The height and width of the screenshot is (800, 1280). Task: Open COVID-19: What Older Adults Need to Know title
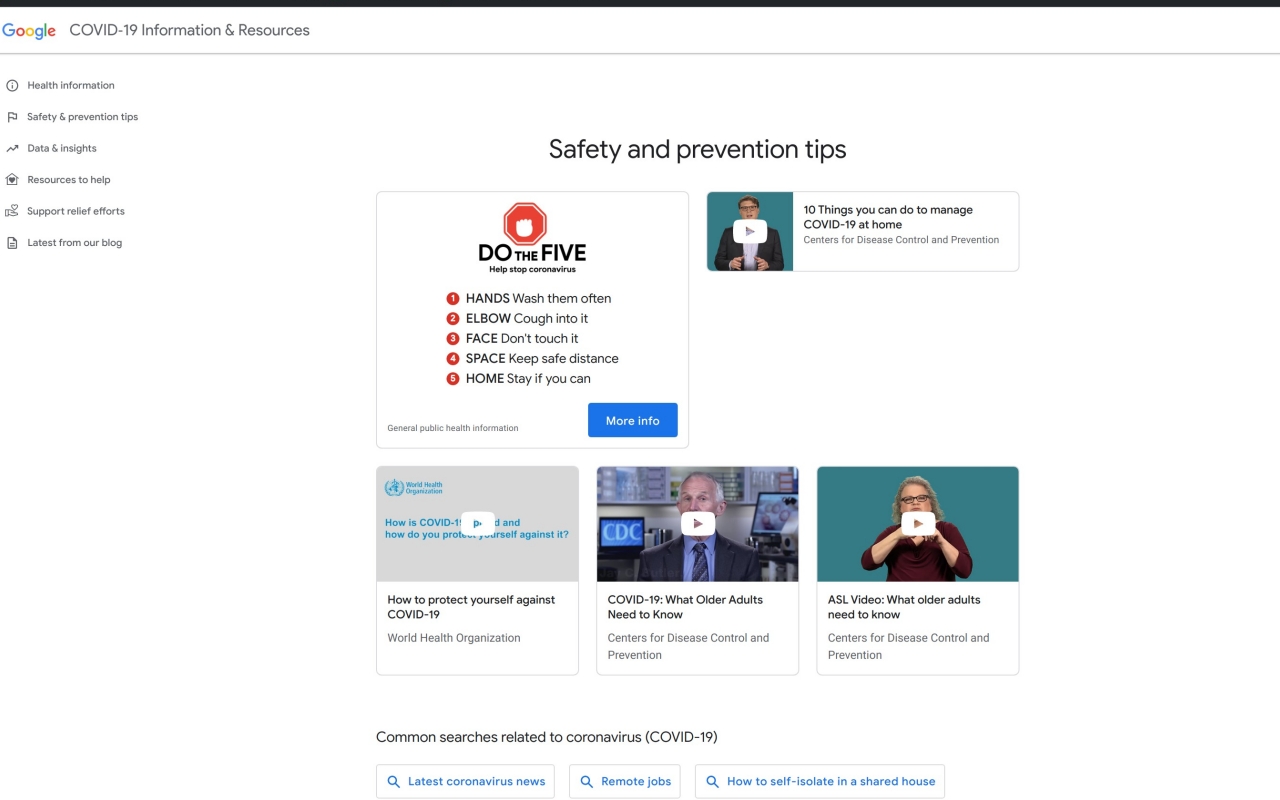(x=685, y=607)
